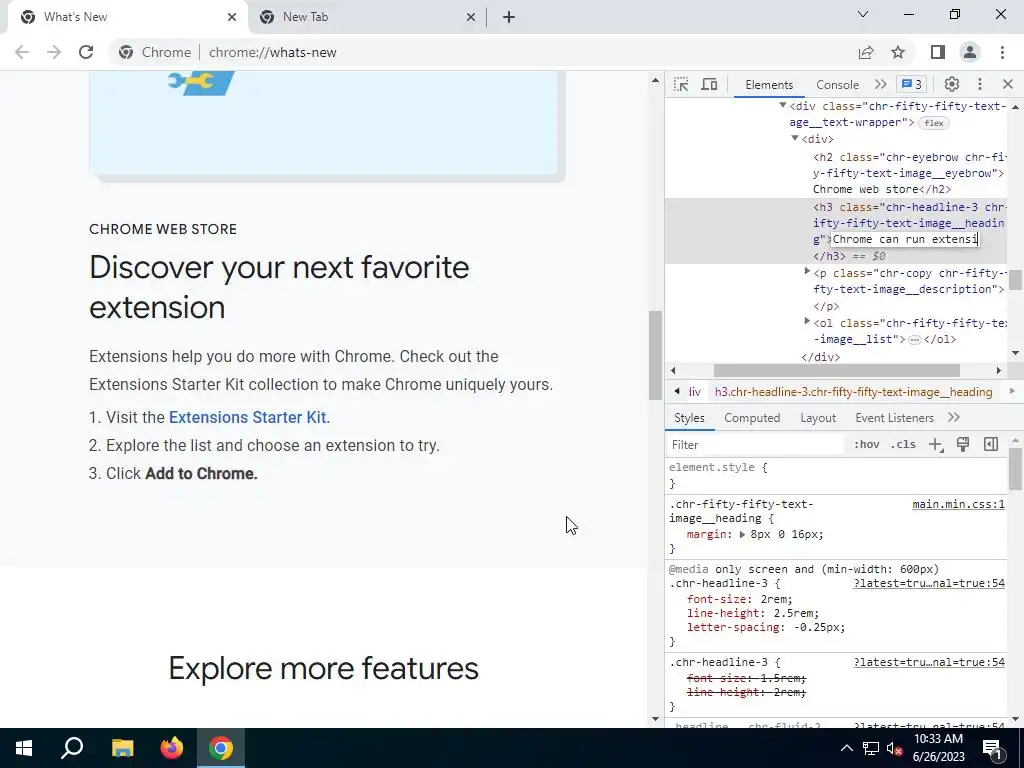Show hidden system tray icons chevron

846,748
